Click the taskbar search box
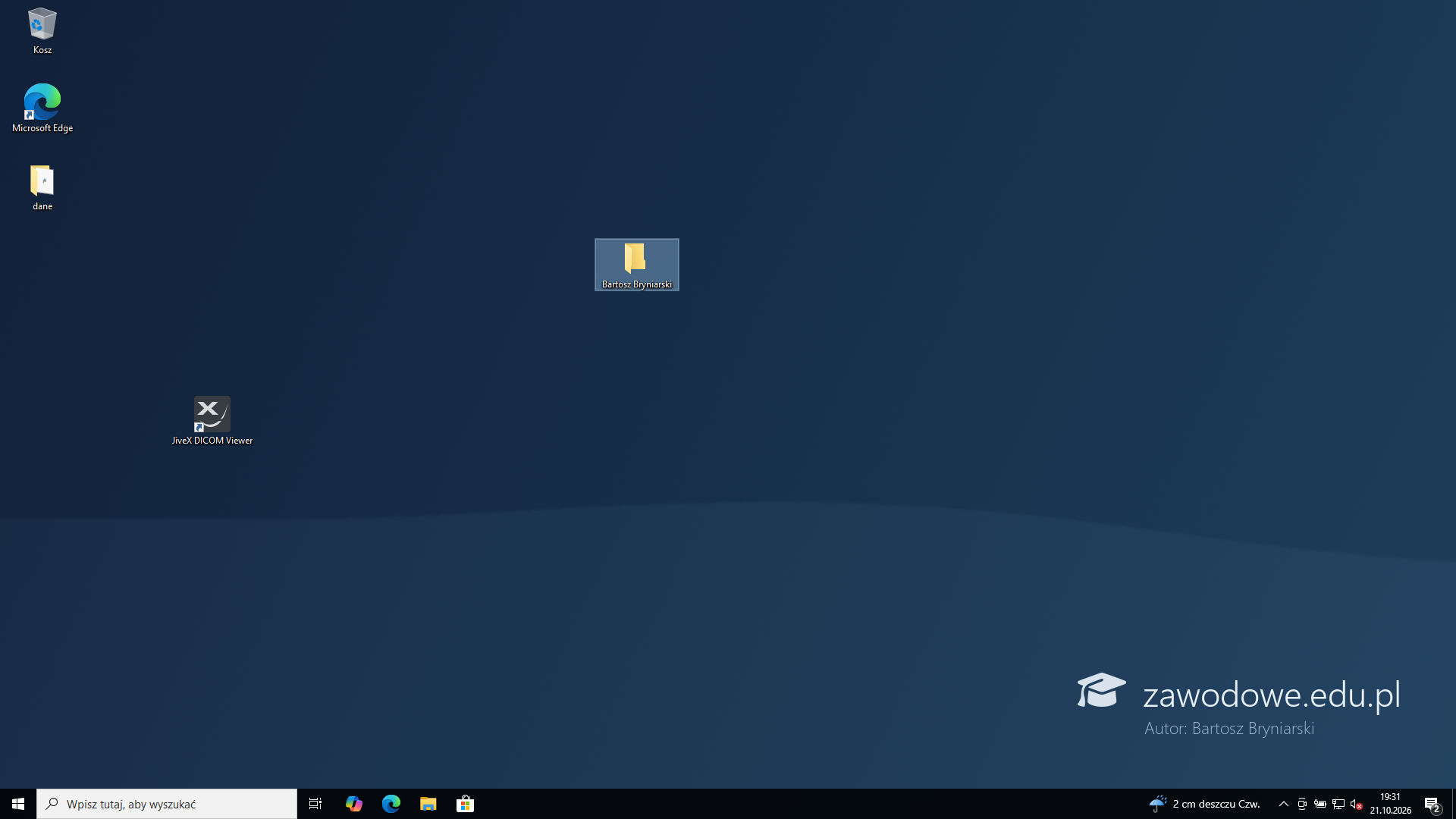 [x=167, y=804]
